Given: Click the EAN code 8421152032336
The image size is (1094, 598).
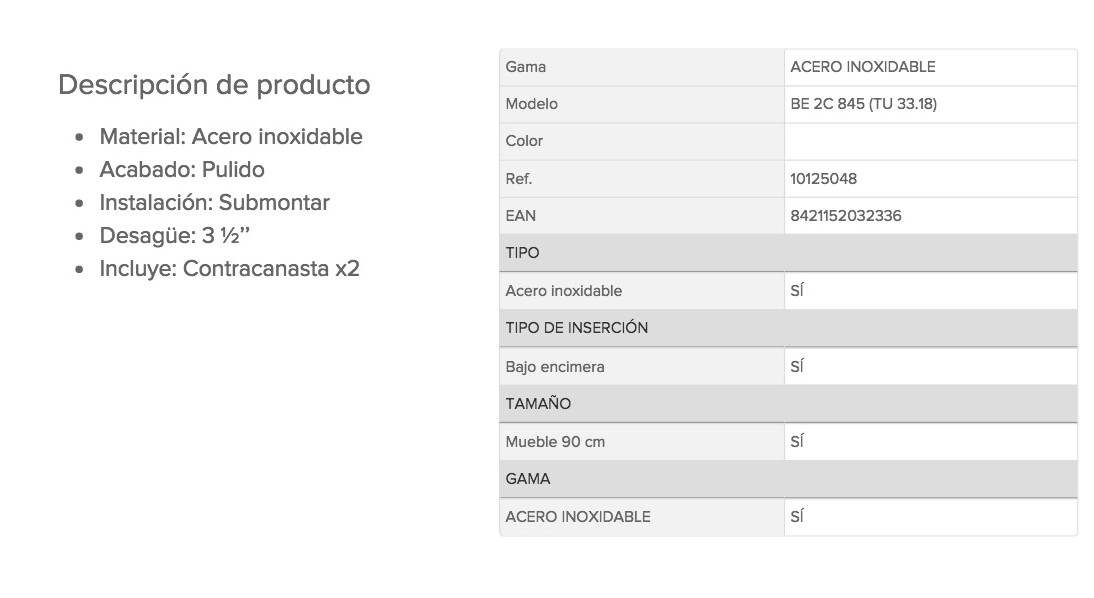Looking at the screenshot, I should point(846,216).
